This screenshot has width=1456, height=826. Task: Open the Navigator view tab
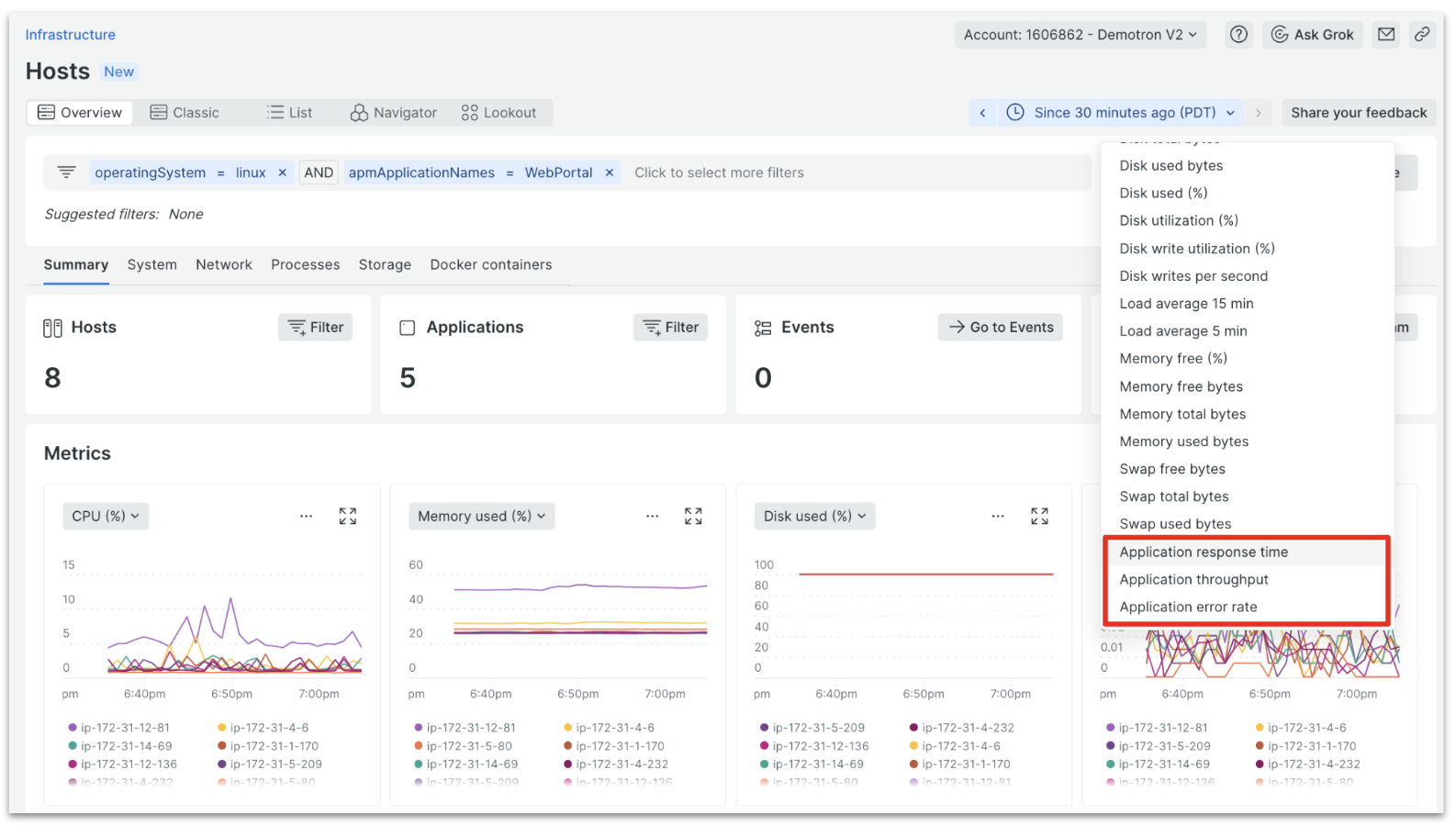(x=394, y=113)
